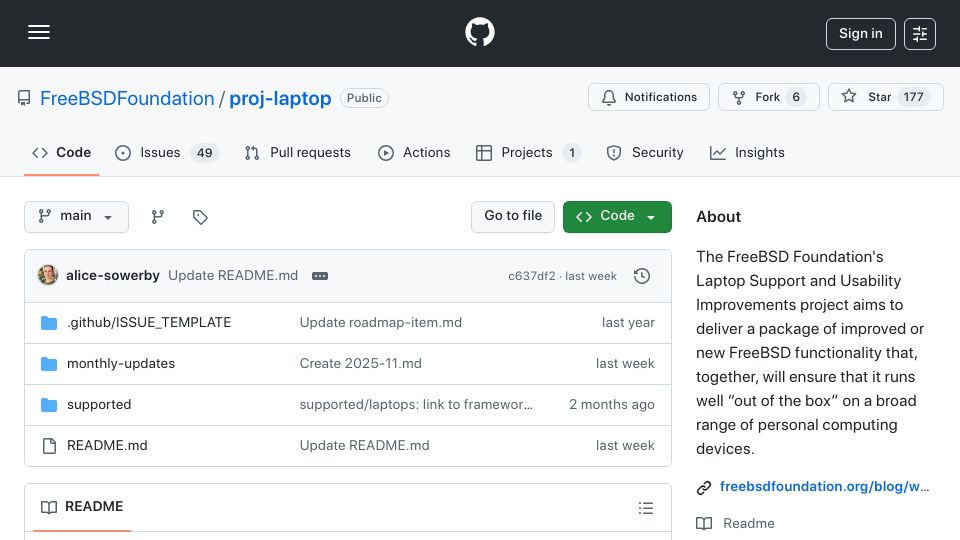
Task: Open the Pull requests tab
Action: tap(298, 153)
